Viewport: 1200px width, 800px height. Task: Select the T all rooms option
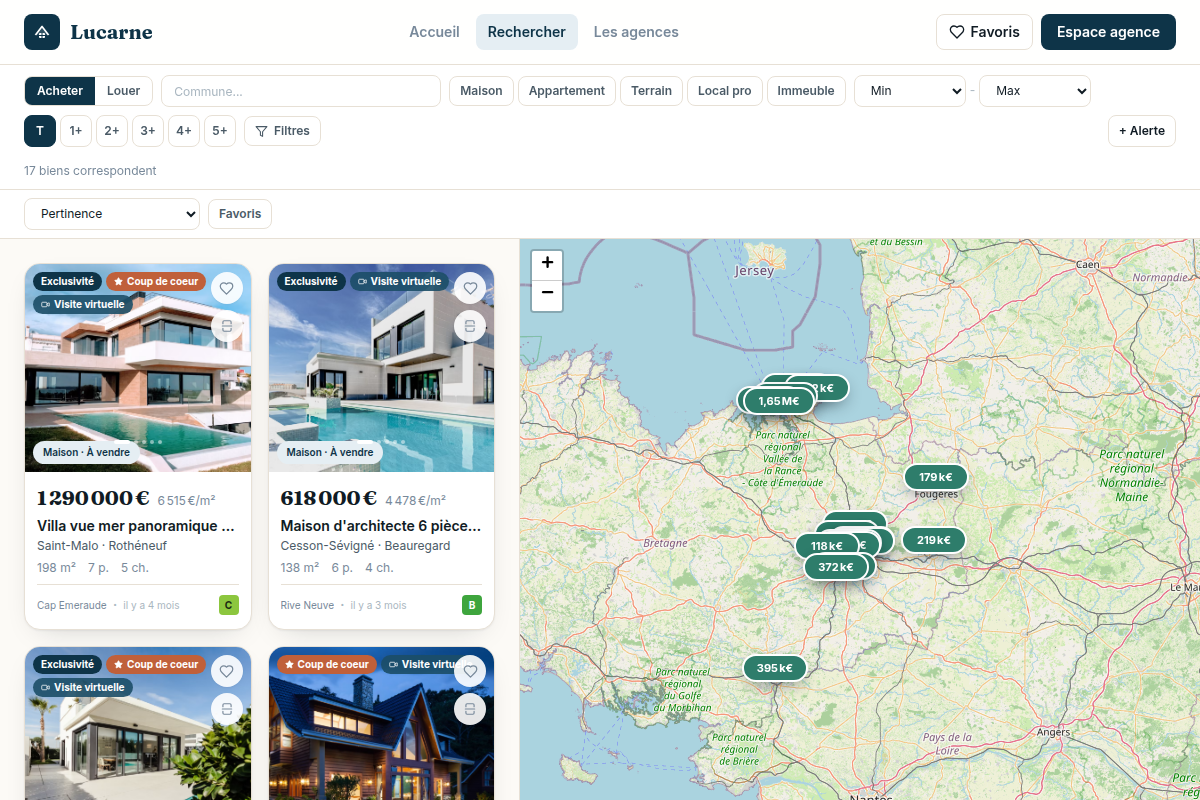click(40, 131)
